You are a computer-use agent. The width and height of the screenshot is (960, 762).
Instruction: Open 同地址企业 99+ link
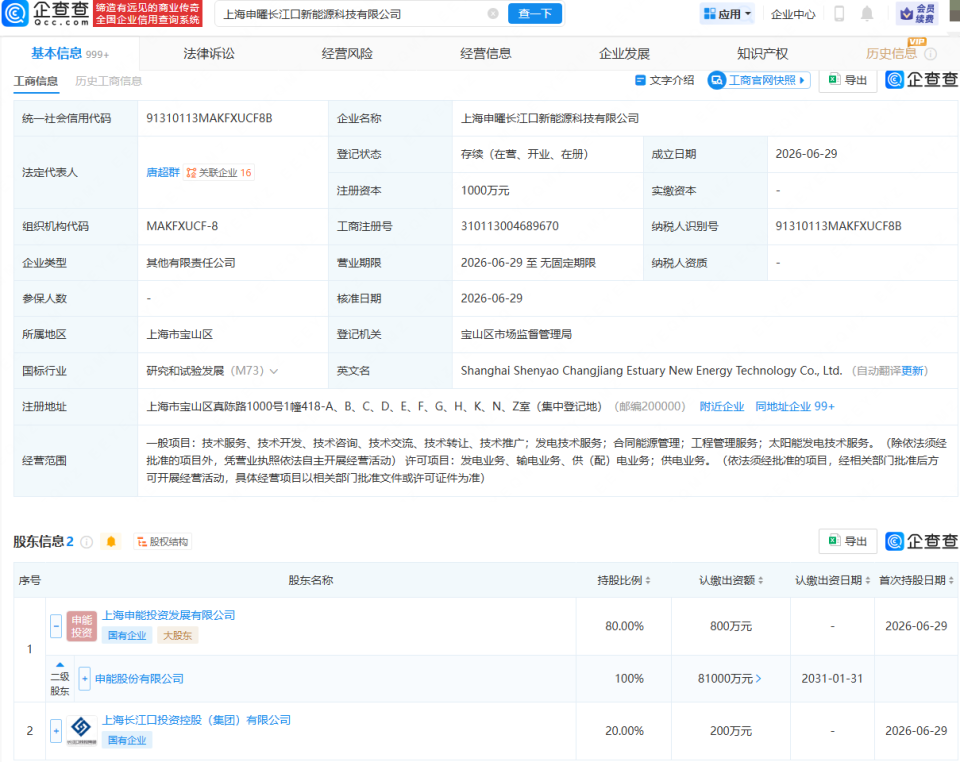click(x=795, y=406)
